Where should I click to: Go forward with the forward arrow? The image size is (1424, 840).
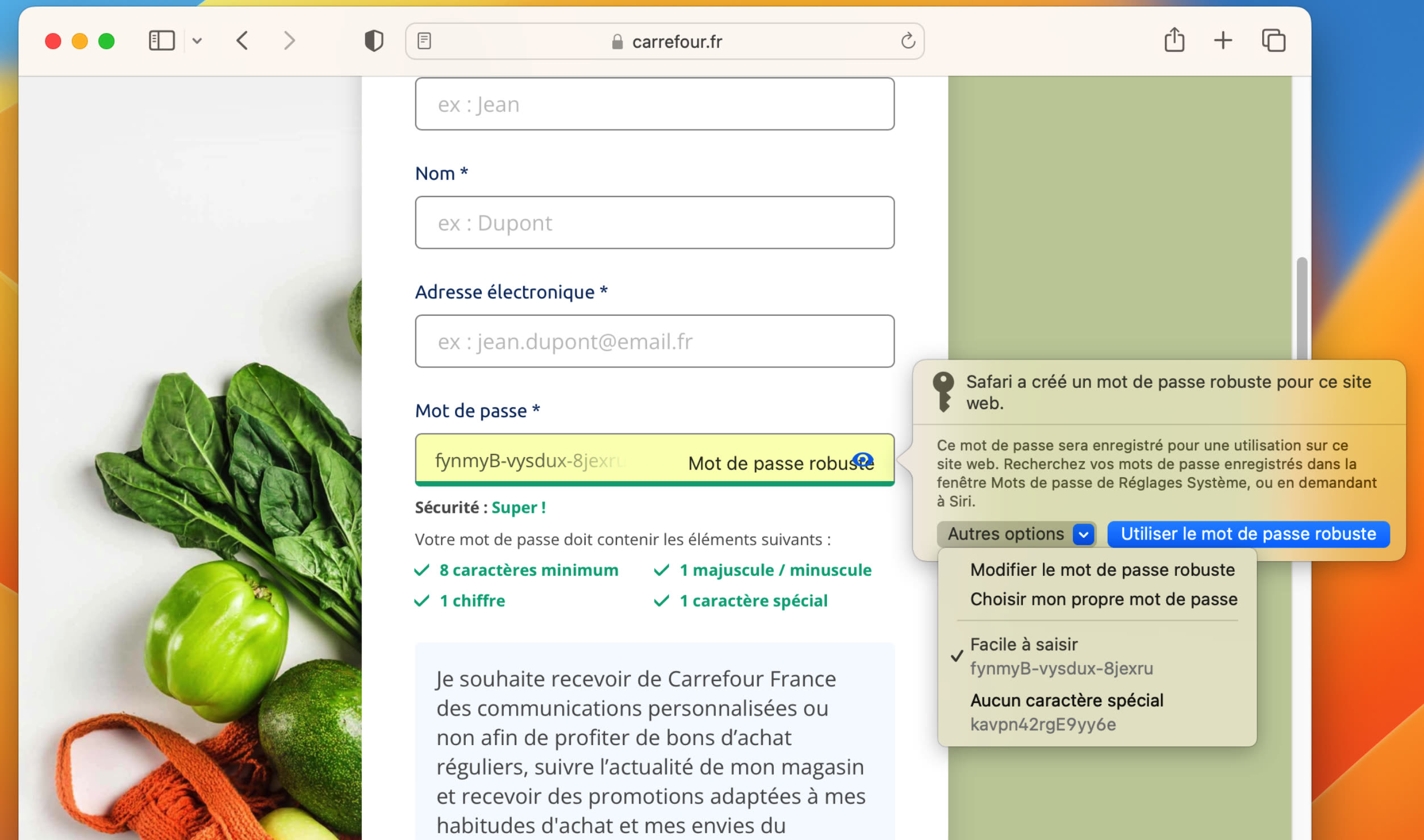point(290,41)
